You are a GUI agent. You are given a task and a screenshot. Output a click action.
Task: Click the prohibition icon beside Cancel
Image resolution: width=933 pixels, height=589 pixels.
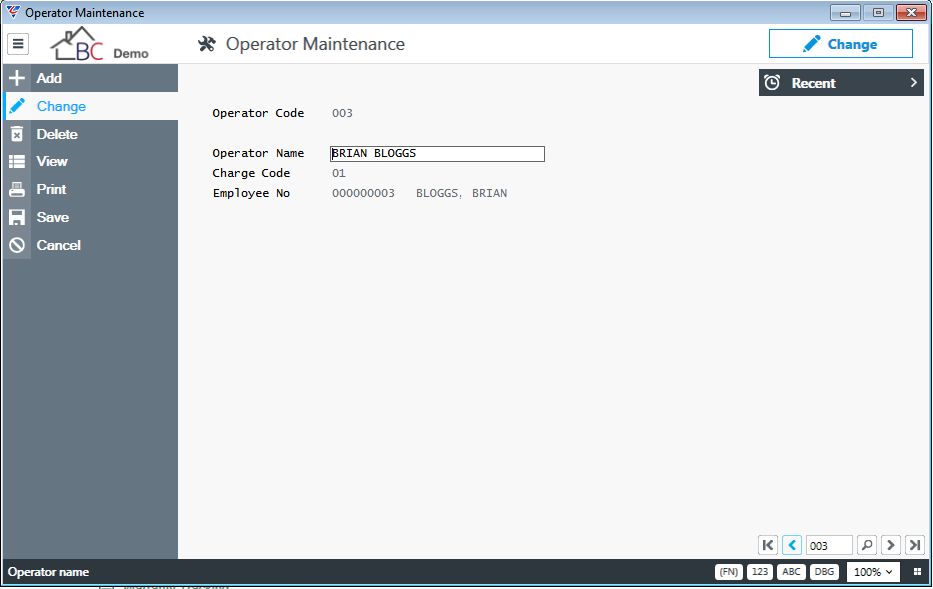click(17, 245)
